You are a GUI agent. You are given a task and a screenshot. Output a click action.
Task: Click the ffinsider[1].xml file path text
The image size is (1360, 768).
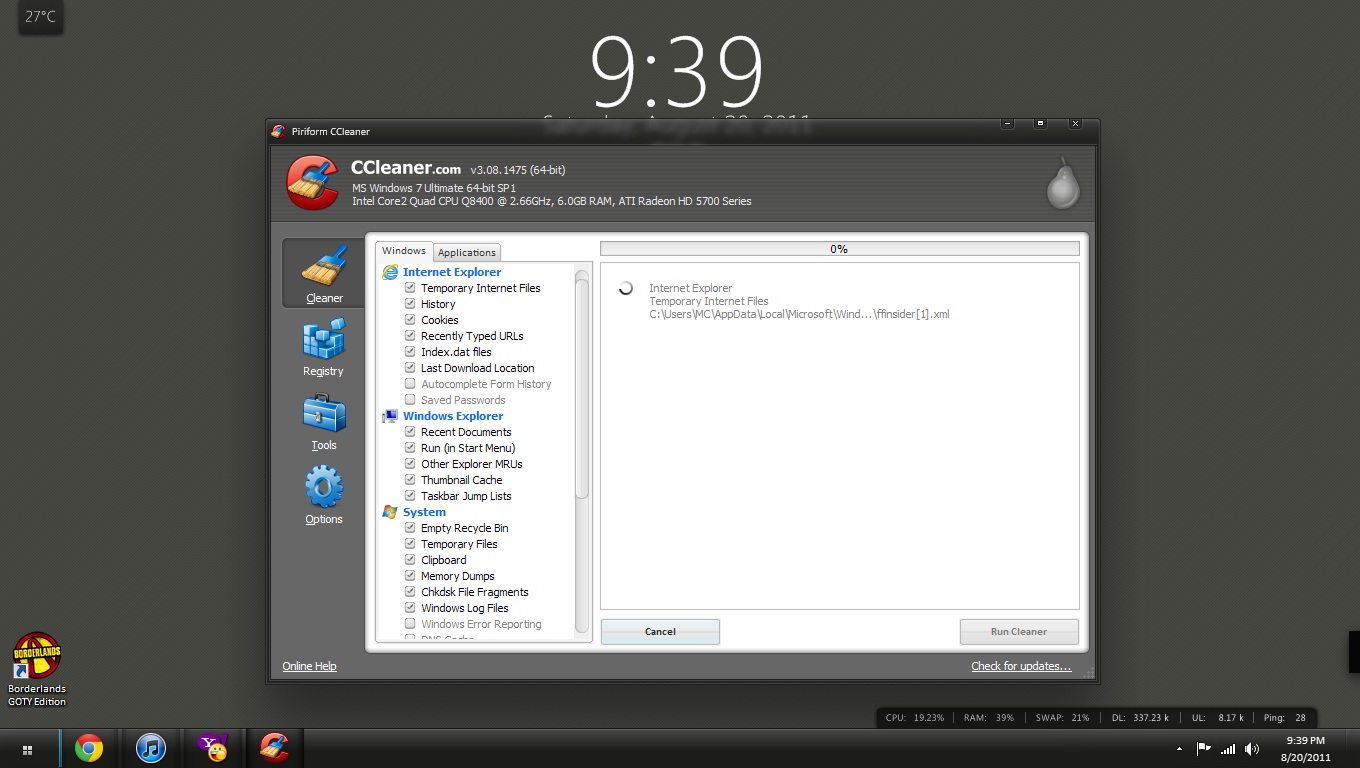tap(799, 314)
